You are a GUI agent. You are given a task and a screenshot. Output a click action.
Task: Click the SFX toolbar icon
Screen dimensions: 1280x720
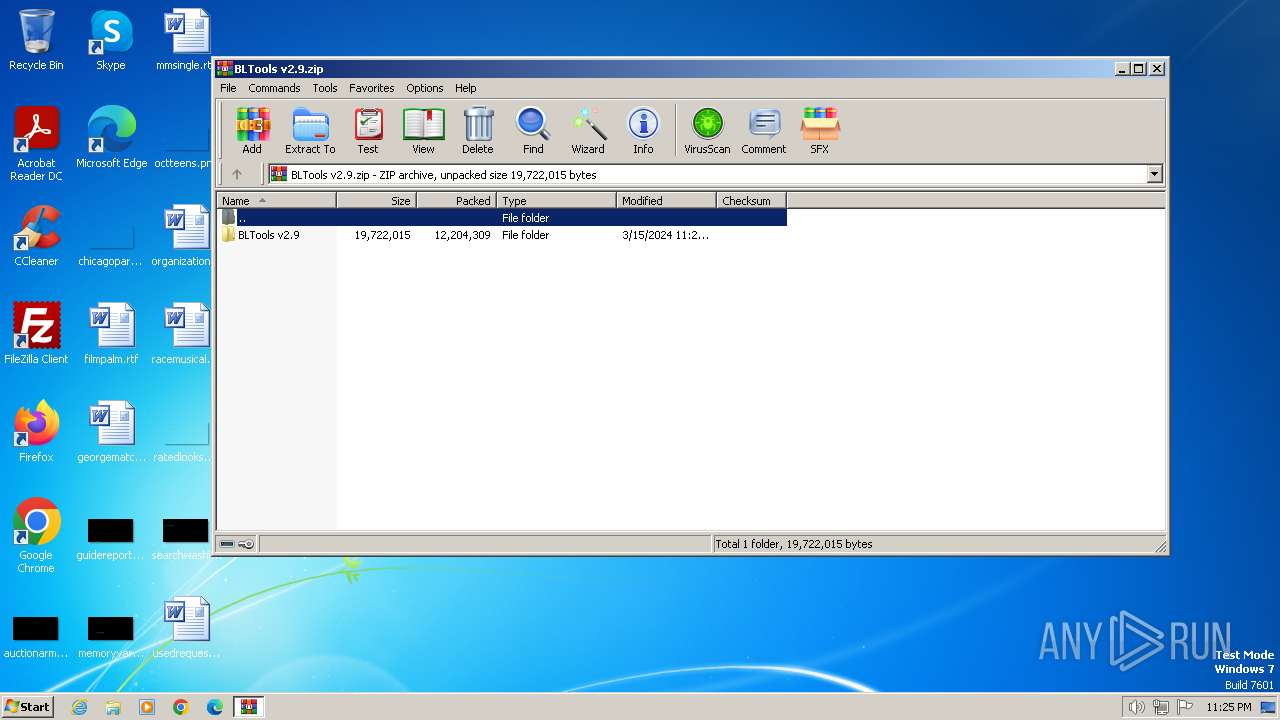[x=819, y=131]
